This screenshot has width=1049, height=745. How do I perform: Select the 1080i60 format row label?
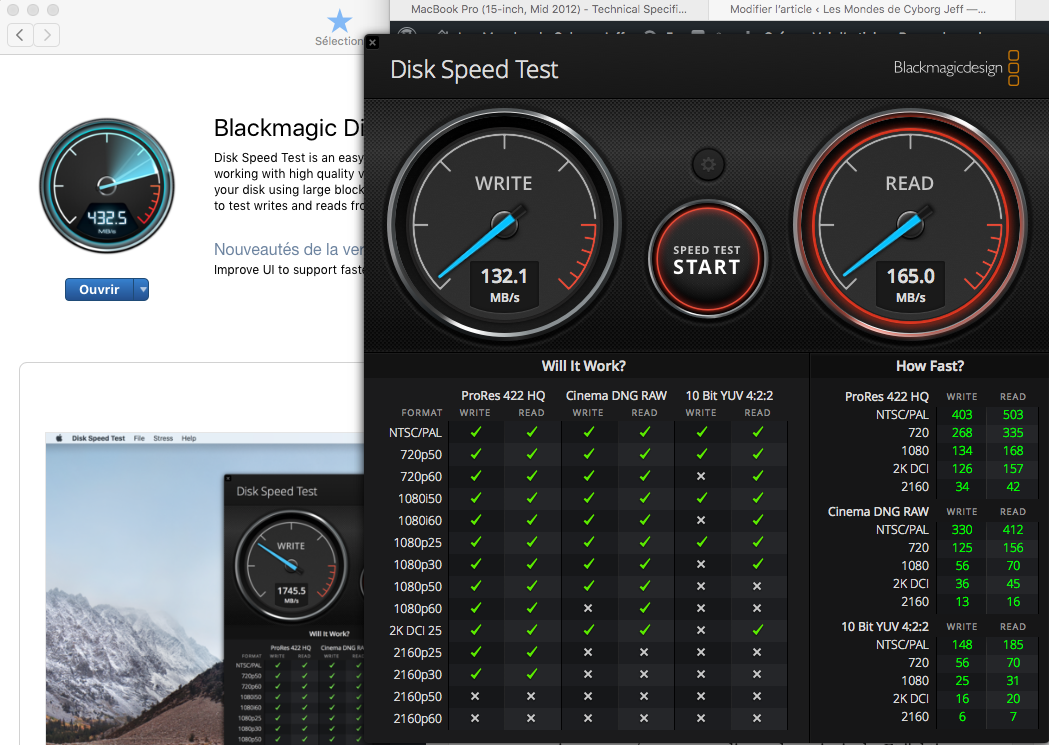click(420, 520)
